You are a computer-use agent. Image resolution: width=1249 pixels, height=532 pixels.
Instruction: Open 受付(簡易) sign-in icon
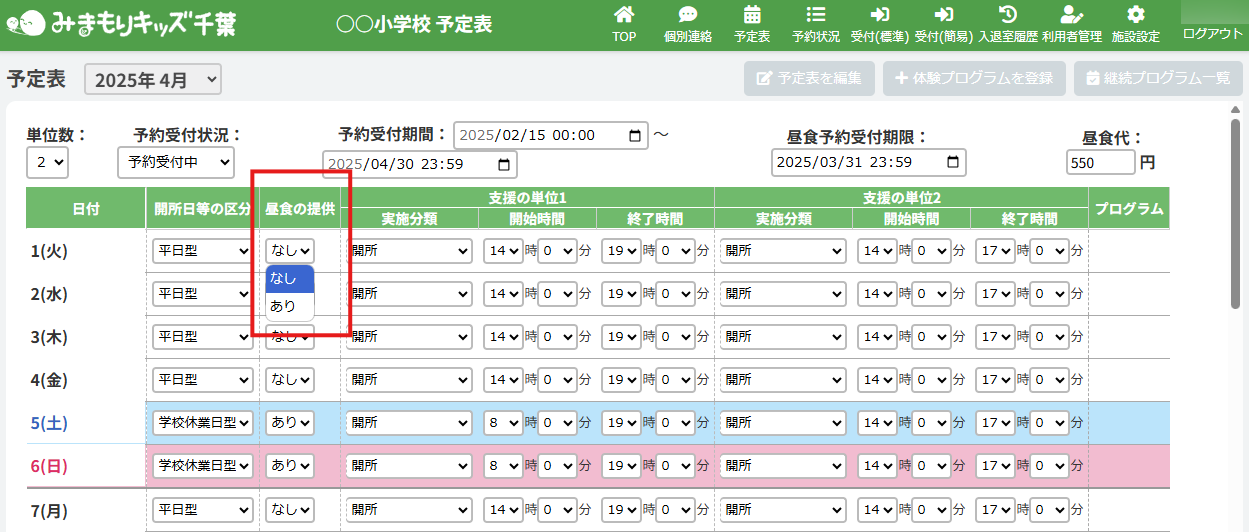point(944,16)
